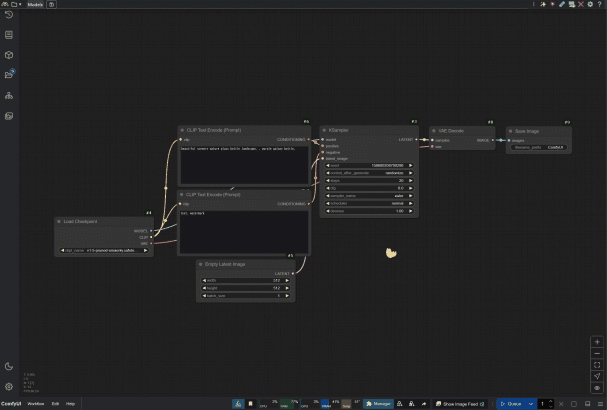Open control_after_generate randomize selector
Screen dimensions: 607x410
click(x=369, y=173)
